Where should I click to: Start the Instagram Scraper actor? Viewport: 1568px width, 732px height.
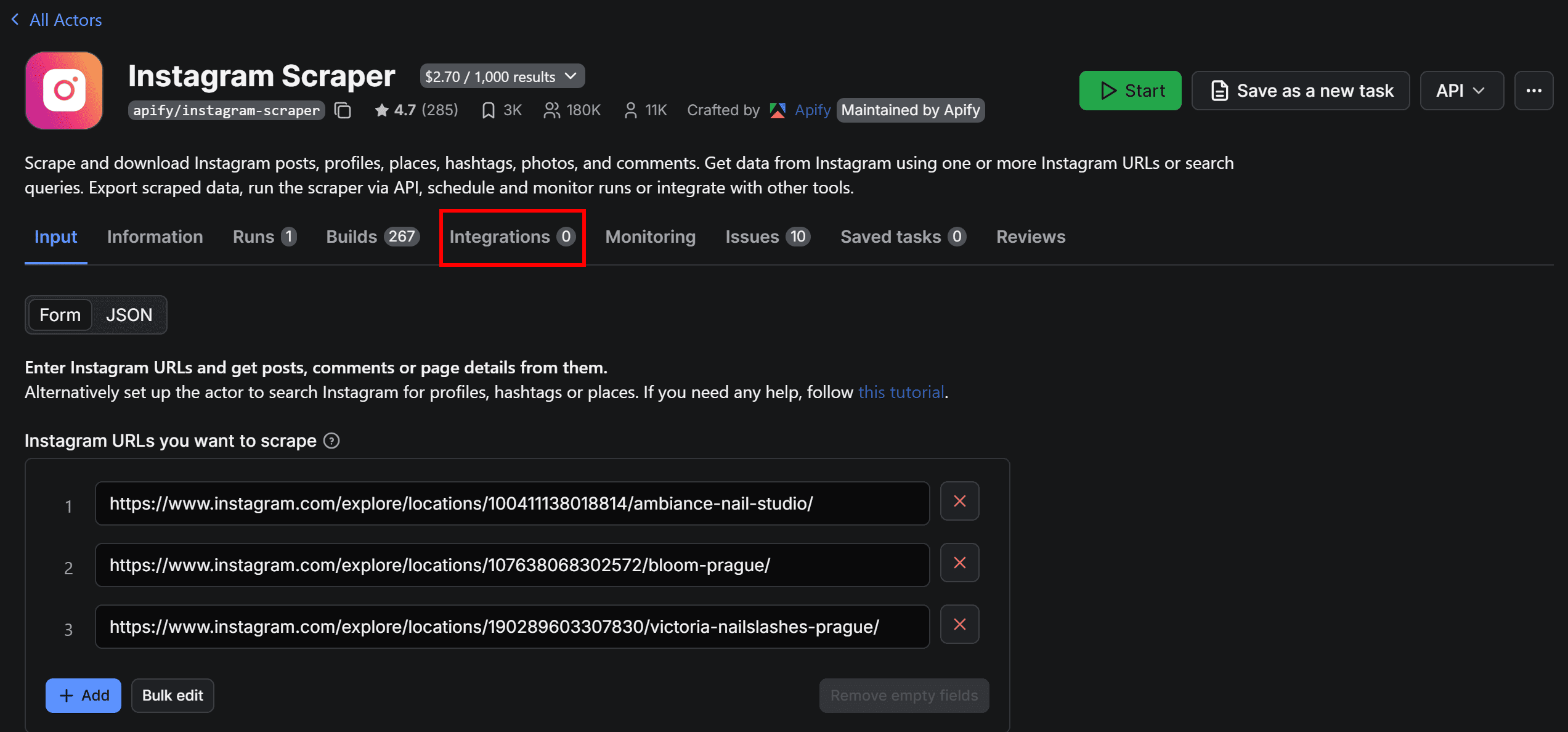[x=1130, y=90]
